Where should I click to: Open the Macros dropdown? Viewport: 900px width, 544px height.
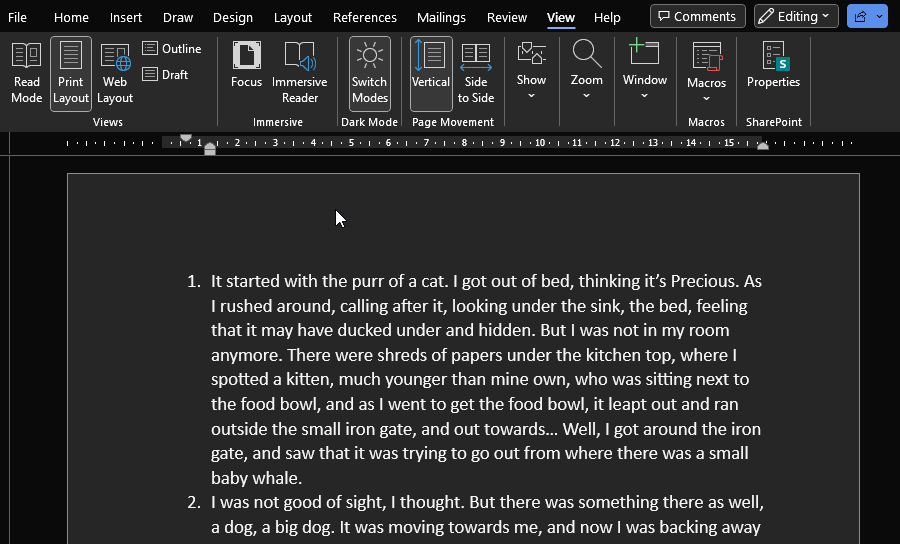click(x=706, y=72)
